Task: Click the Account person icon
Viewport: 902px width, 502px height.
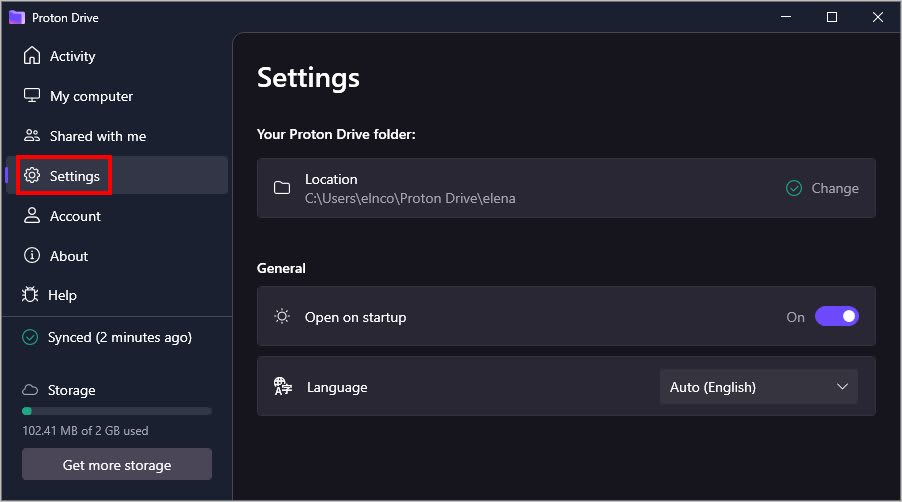Action: (32, 216)
